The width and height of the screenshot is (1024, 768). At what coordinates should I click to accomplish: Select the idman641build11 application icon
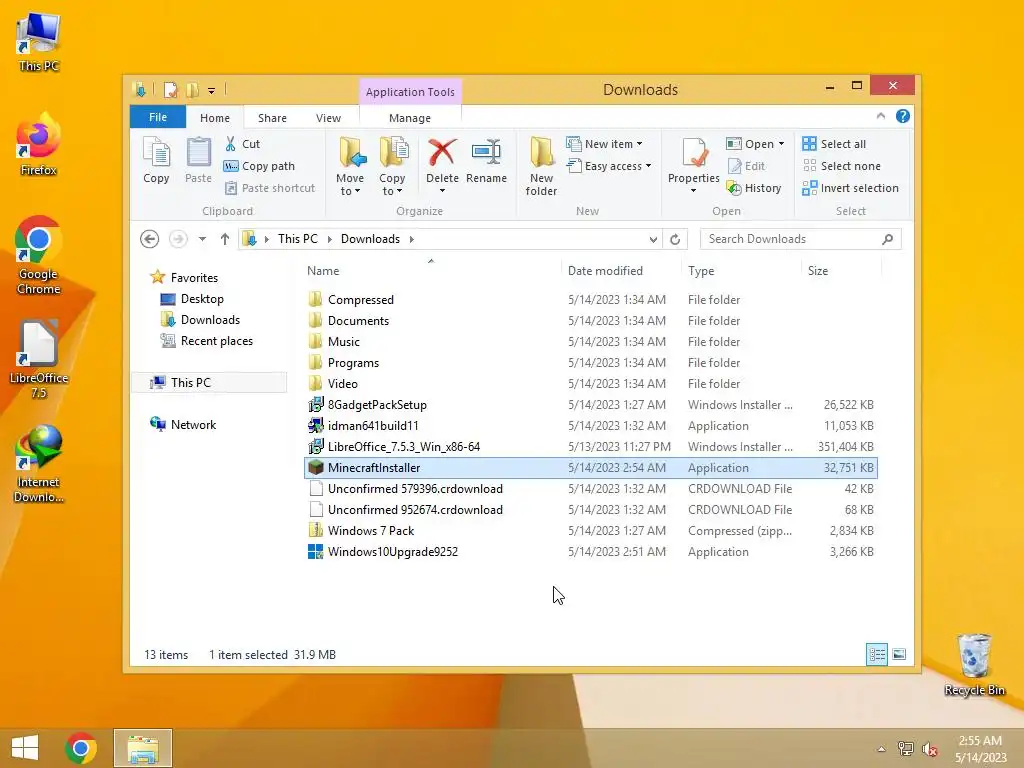click(315, 426)
